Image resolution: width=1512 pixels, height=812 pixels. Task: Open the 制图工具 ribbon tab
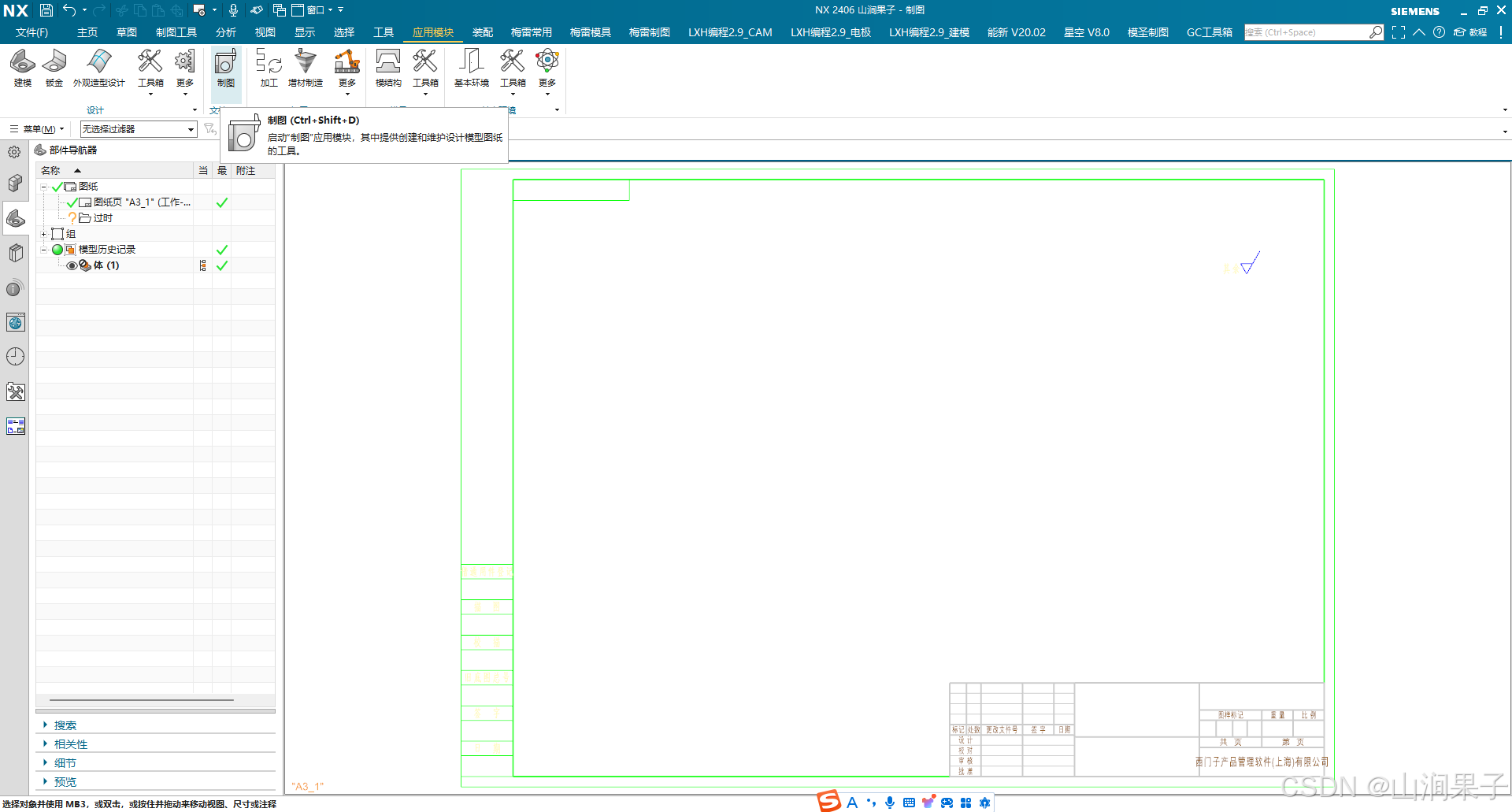[x=176, y=32]
